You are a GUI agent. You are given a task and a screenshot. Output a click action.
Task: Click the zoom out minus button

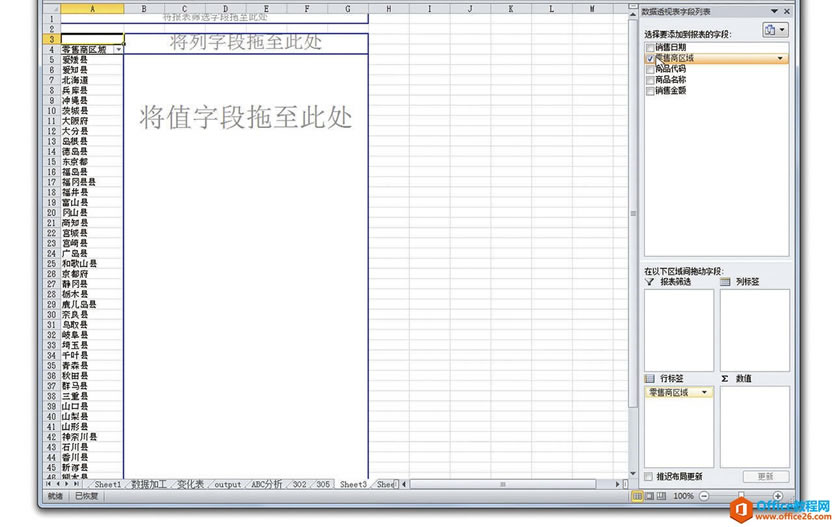point(704,496)
